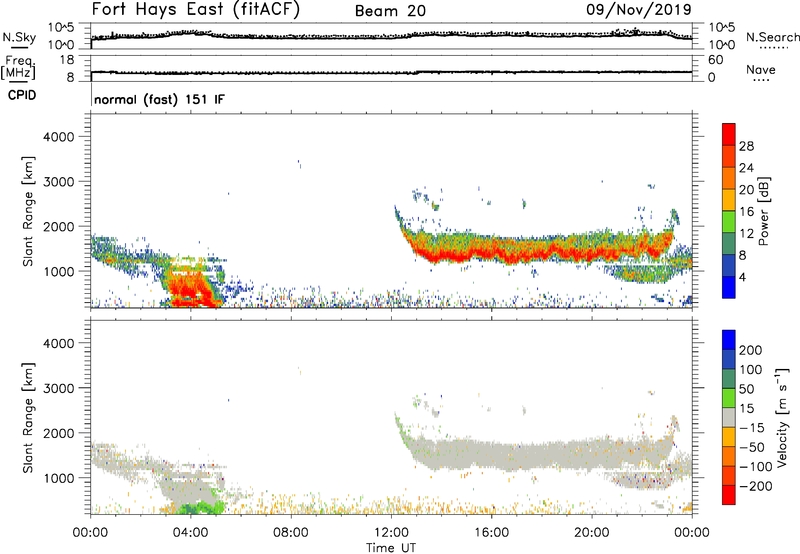Click '1000' tick in the Power panel
This screenshot has height=554, width=800.
tap(59, 271)
